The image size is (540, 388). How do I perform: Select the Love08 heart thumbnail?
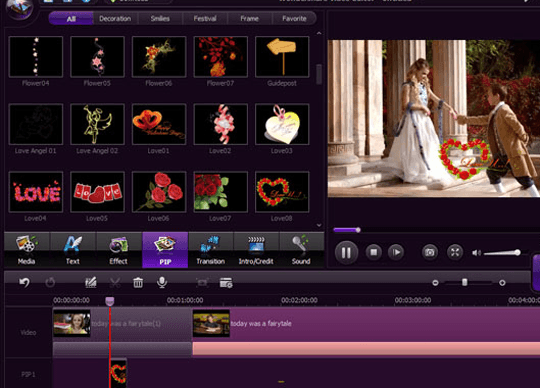pyautogui.click(x=282, y=192)
